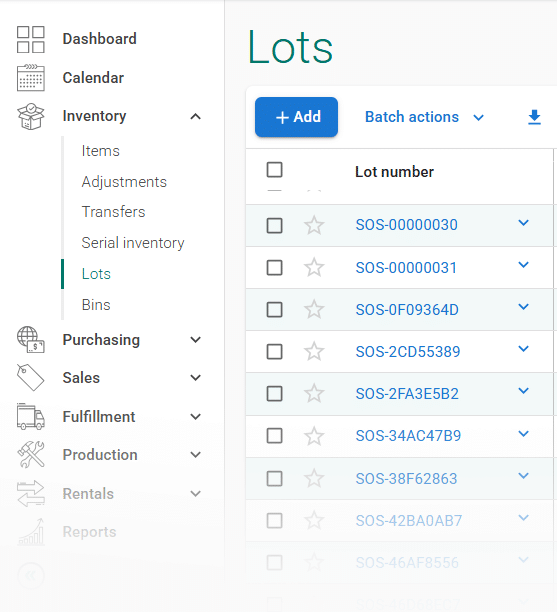Star lot SOS-0F09364D as favorite
This screenshot has height=612, width=557.
click(x=314, y=310)
